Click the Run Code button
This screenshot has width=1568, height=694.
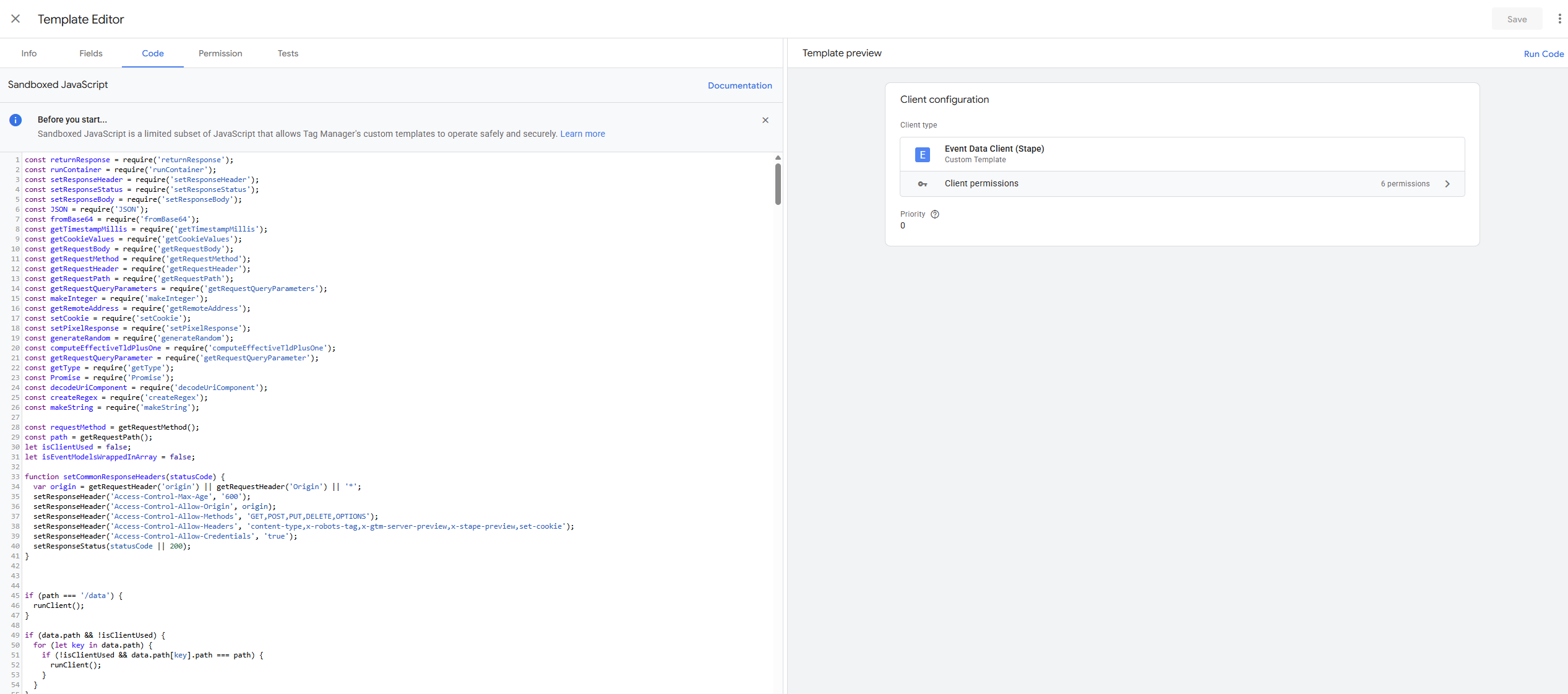pos(1543,54)
